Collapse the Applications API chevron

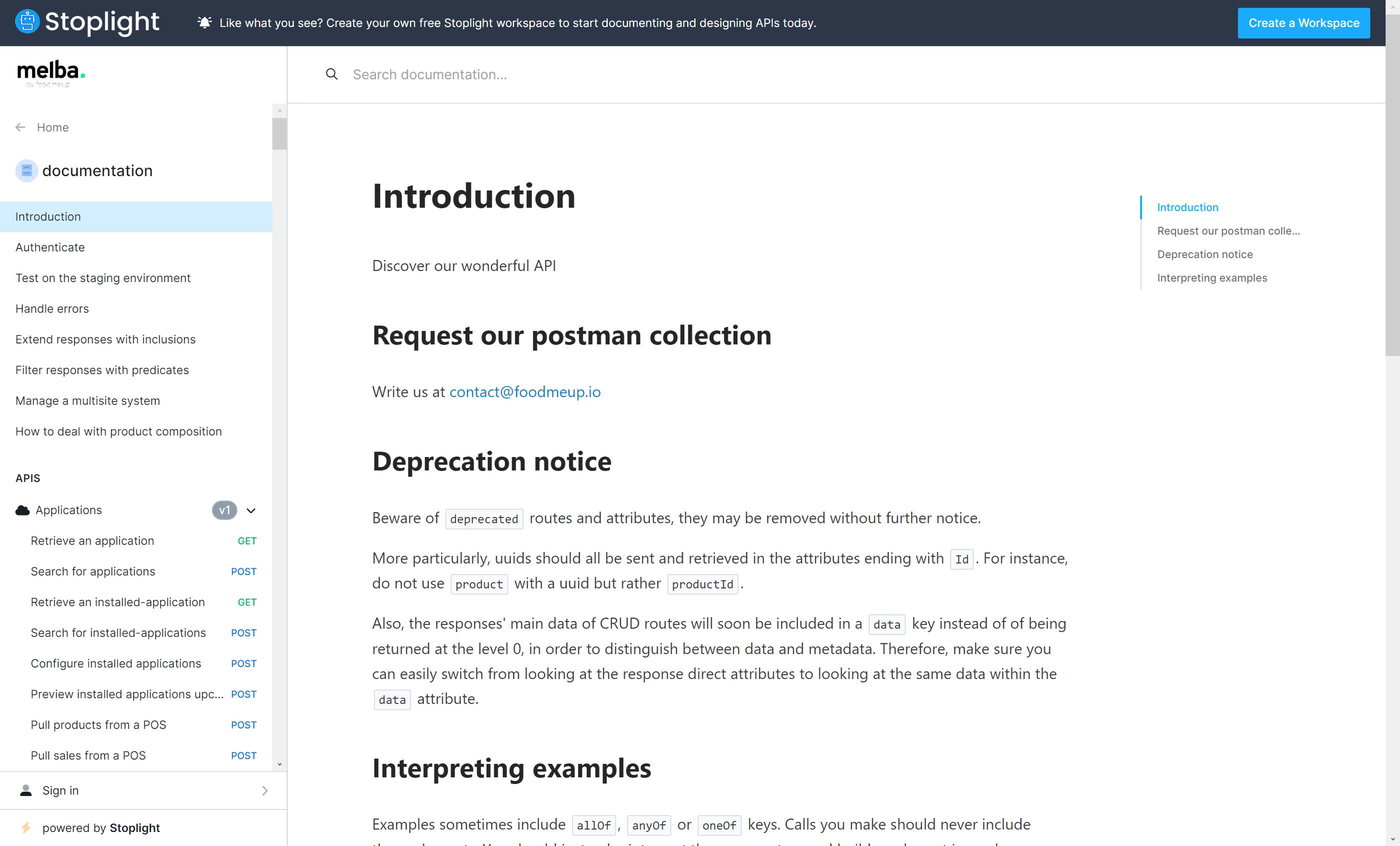click(251, 510)
